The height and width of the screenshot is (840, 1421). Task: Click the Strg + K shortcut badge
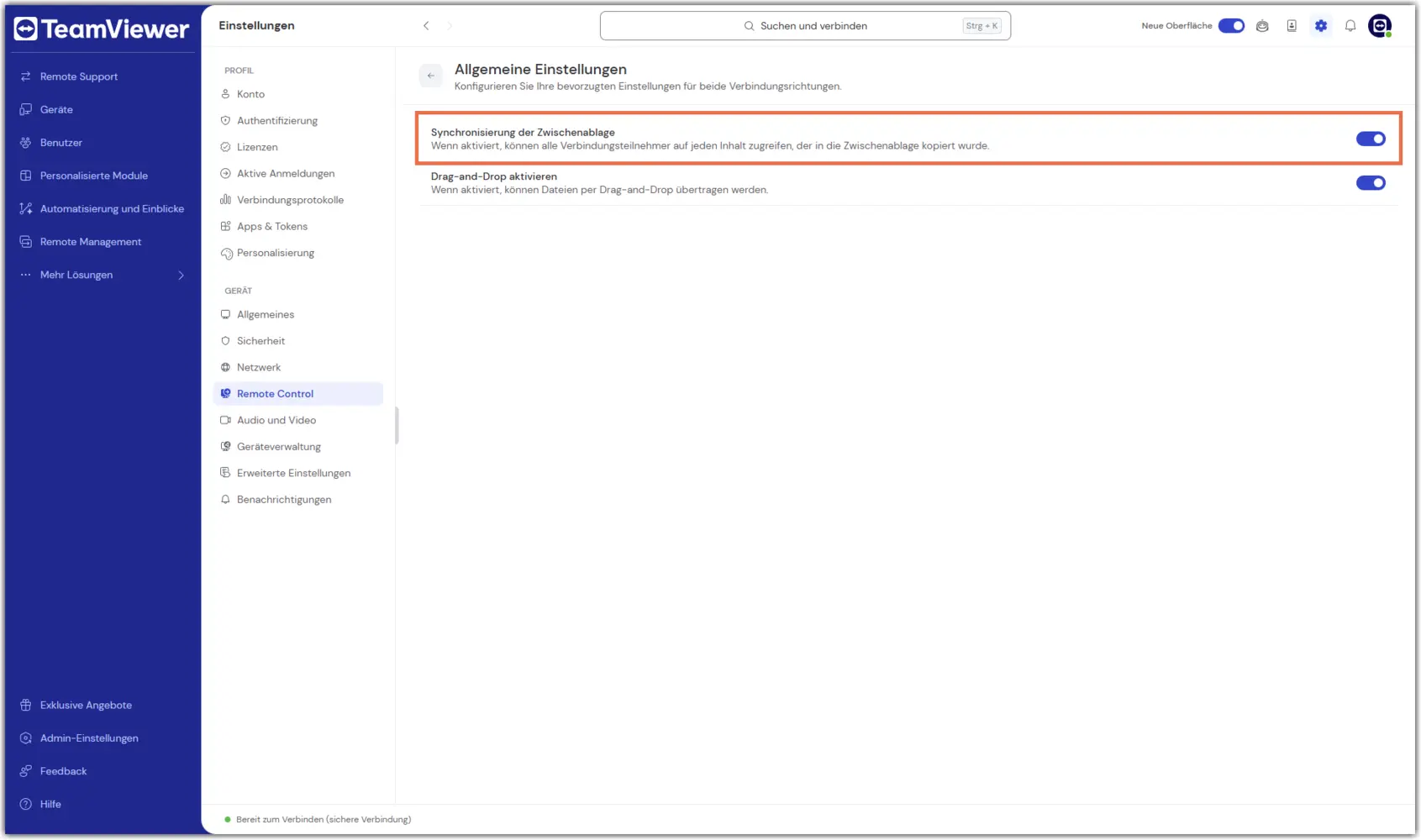coord(982,26)
